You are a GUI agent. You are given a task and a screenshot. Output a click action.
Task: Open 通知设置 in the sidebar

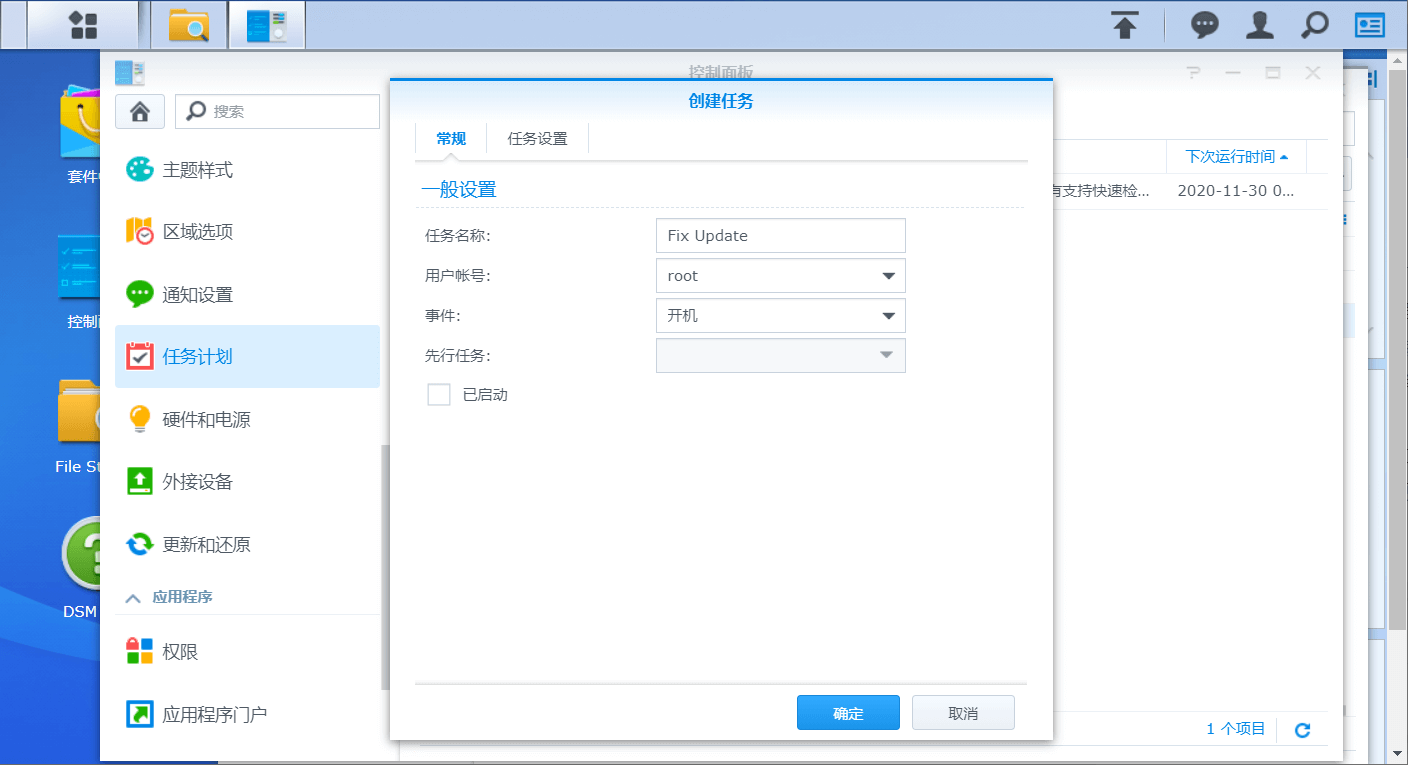tap(200, 294)
